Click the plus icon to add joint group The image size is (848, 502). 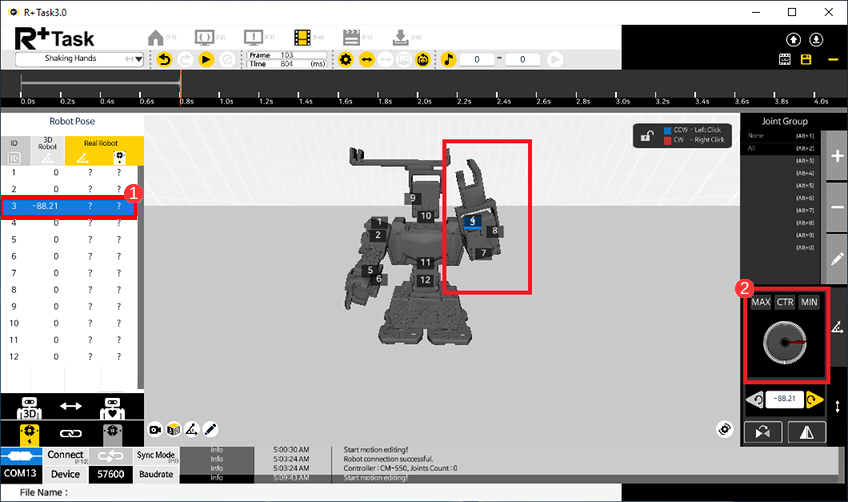tap(837, 157)
